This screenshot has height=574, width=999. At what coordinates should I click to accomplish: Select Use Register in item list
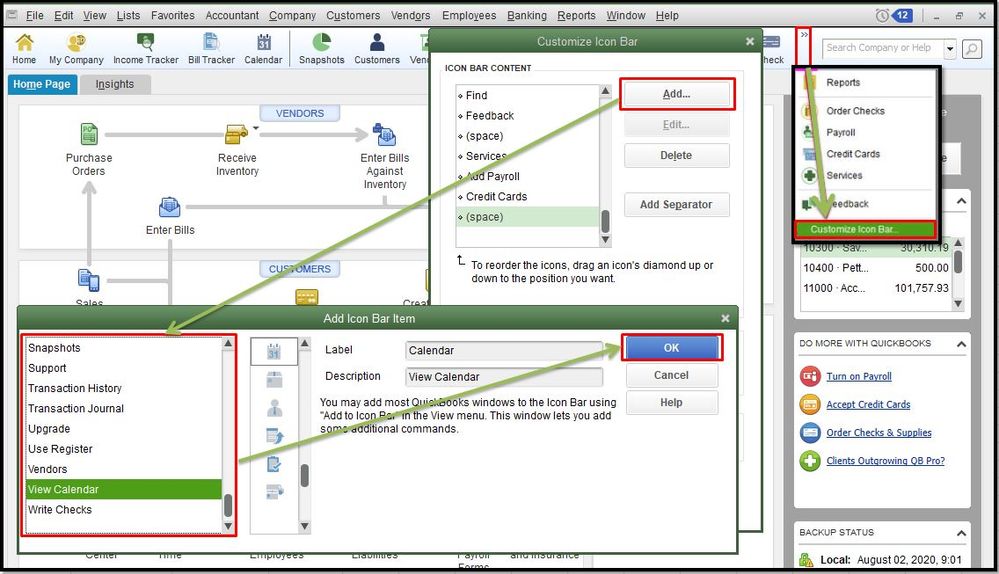pyautogui.click(x=124, y=449)
